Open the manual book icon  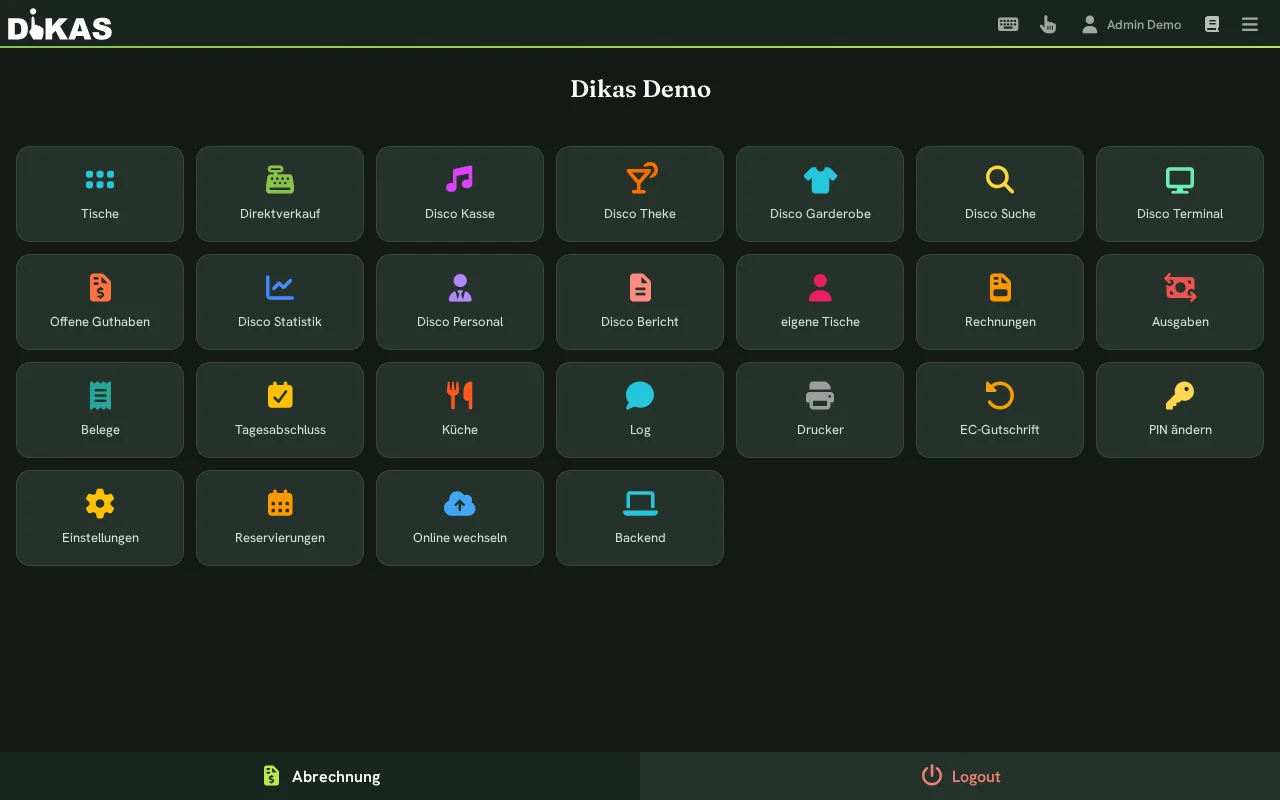click(x=1212, y=24)
